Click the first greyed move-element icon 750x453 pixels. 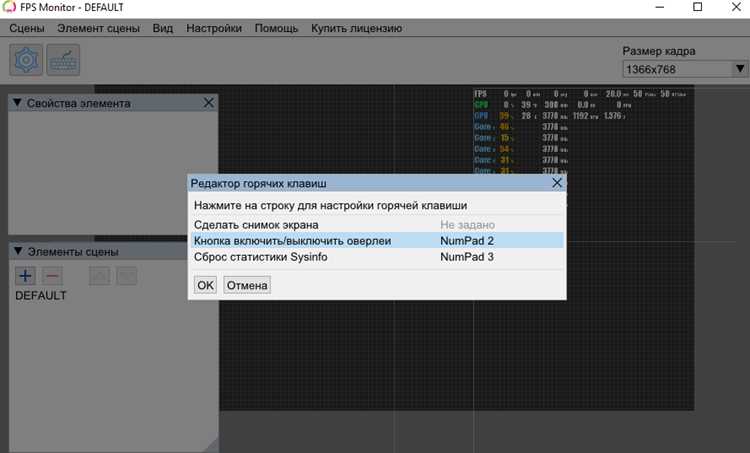pos(100,276)
